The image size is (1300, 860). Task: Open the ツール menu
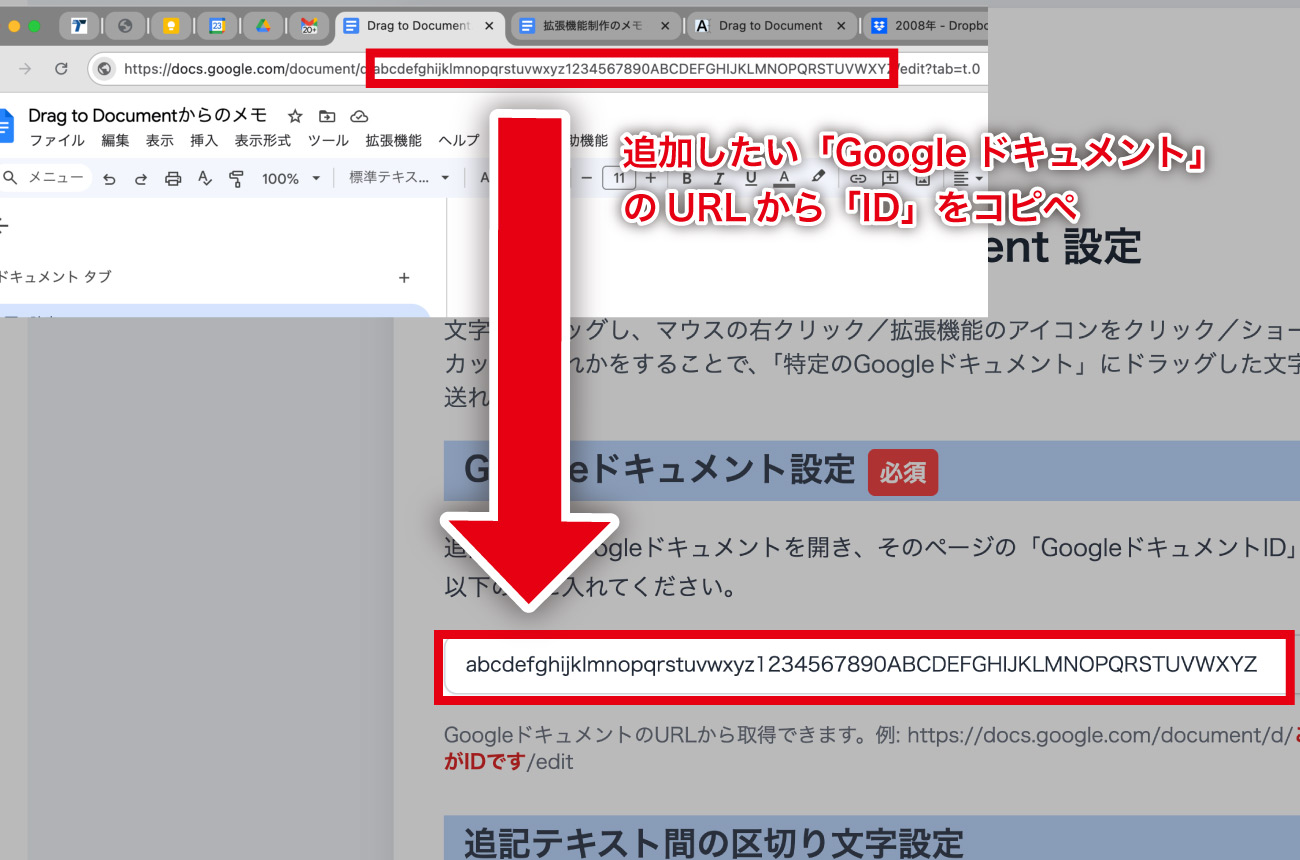click(x=328, y=141)
